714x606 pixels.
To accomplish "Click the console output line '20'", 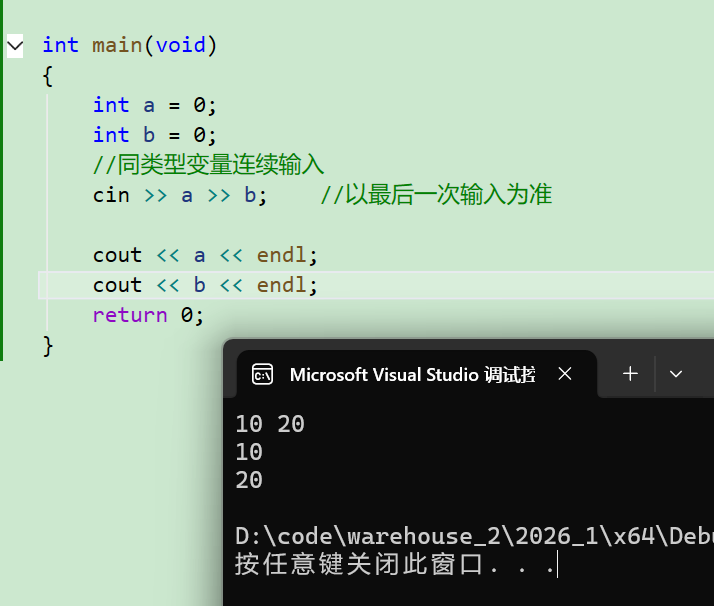I will click(249, 480).
